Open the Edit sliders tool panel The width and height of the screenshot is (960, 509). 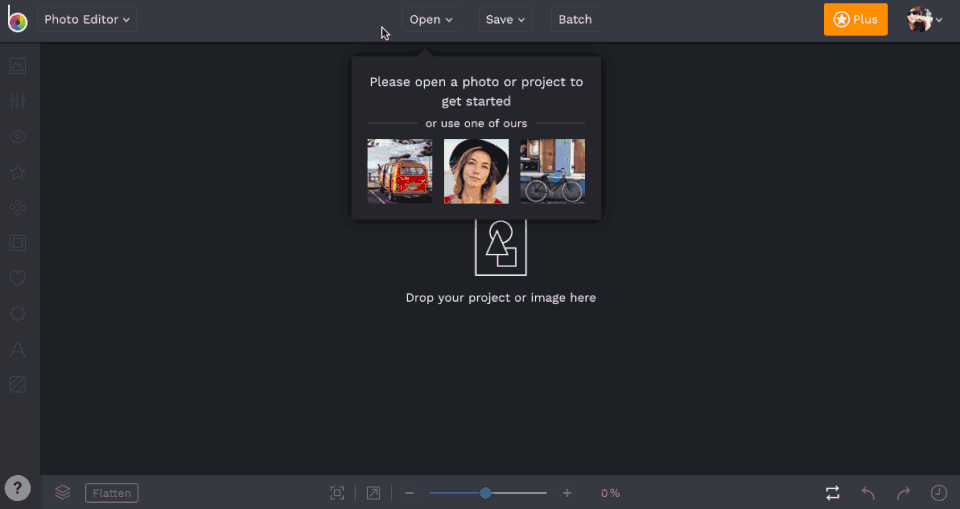click(18, 101)
